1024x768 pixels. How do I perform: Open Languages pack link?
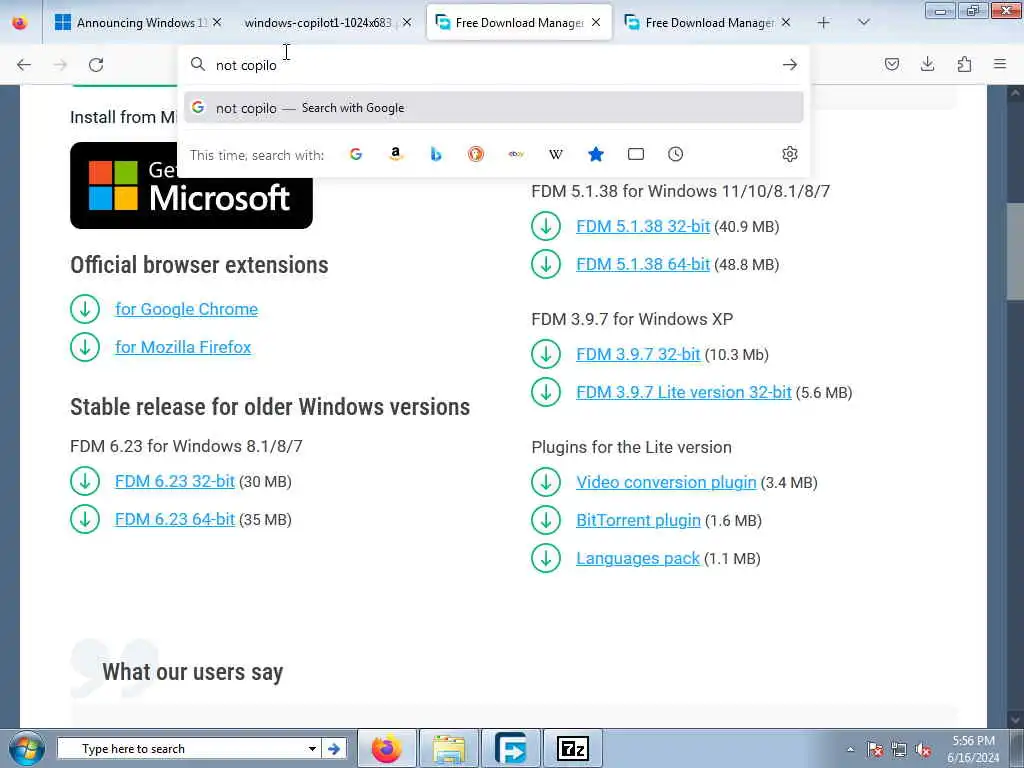click(x=638, y=558)
